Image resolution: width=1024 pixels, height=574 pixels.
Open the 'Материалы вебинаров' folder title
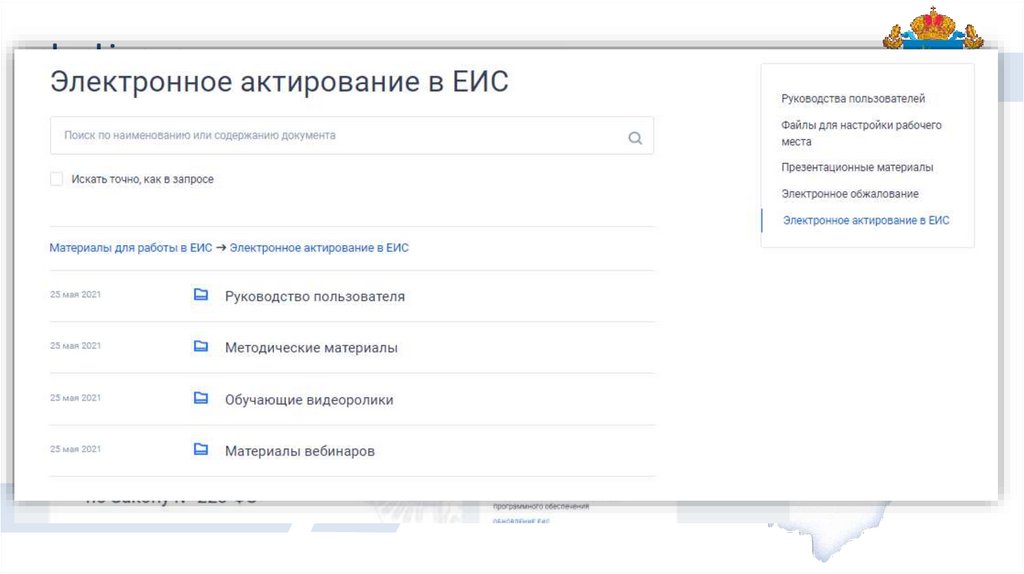pos(300,451)
